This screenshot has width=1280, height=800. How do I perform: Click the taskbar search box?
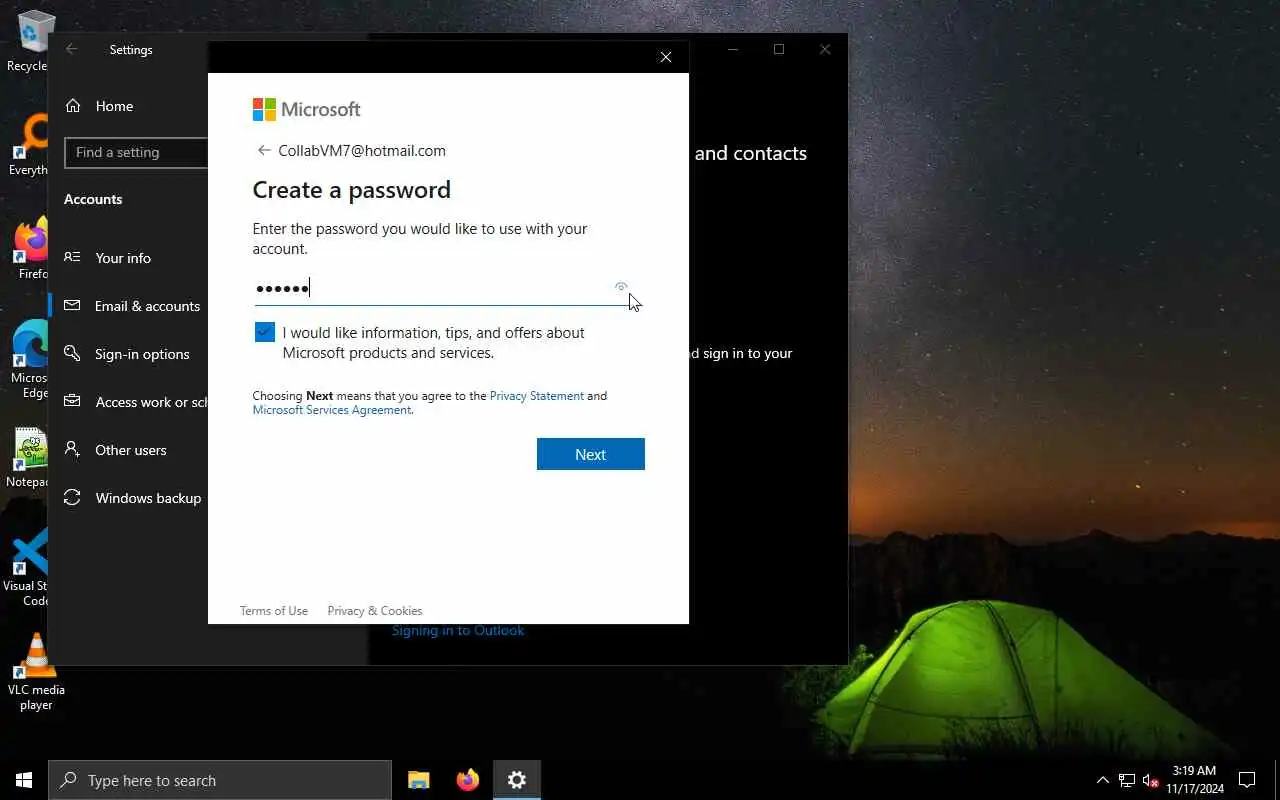coord(220,780)
